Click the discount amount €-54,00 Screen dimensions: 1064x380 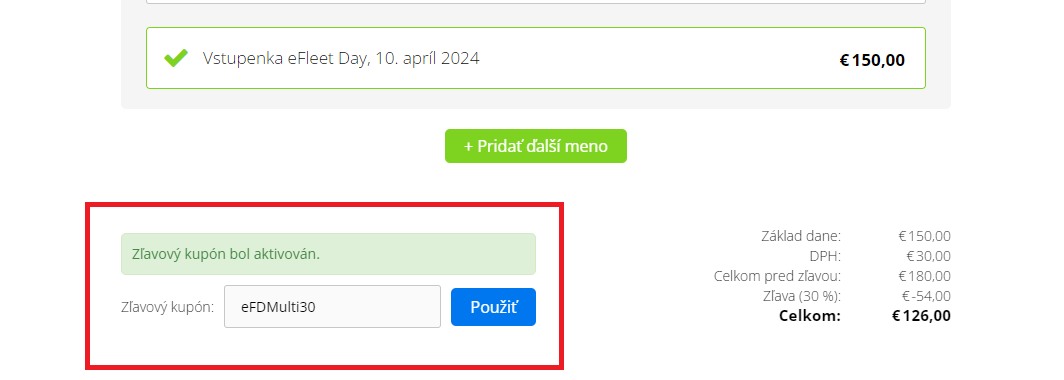click(926, 296)
